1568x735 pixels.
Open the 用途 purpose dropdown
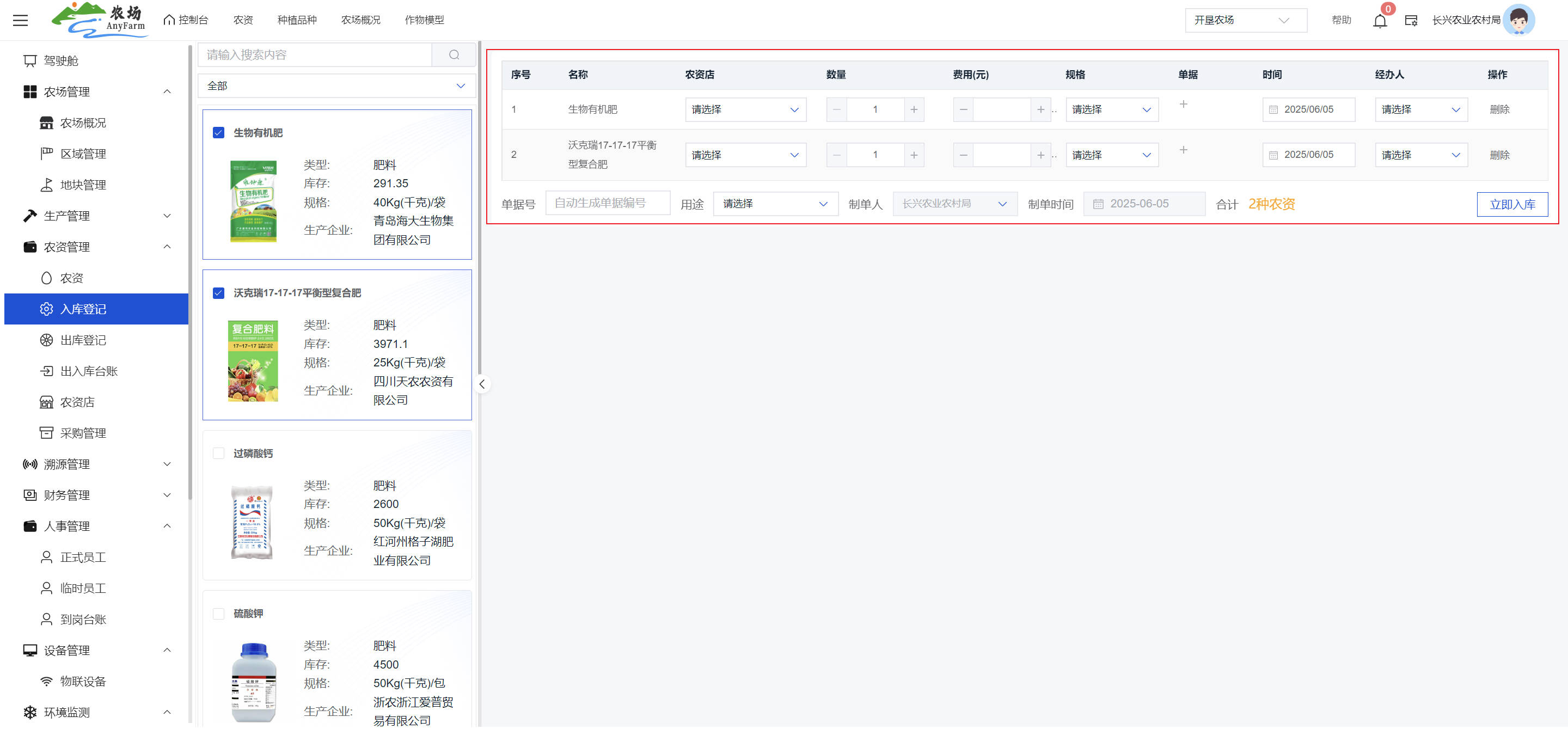(775, 204)
